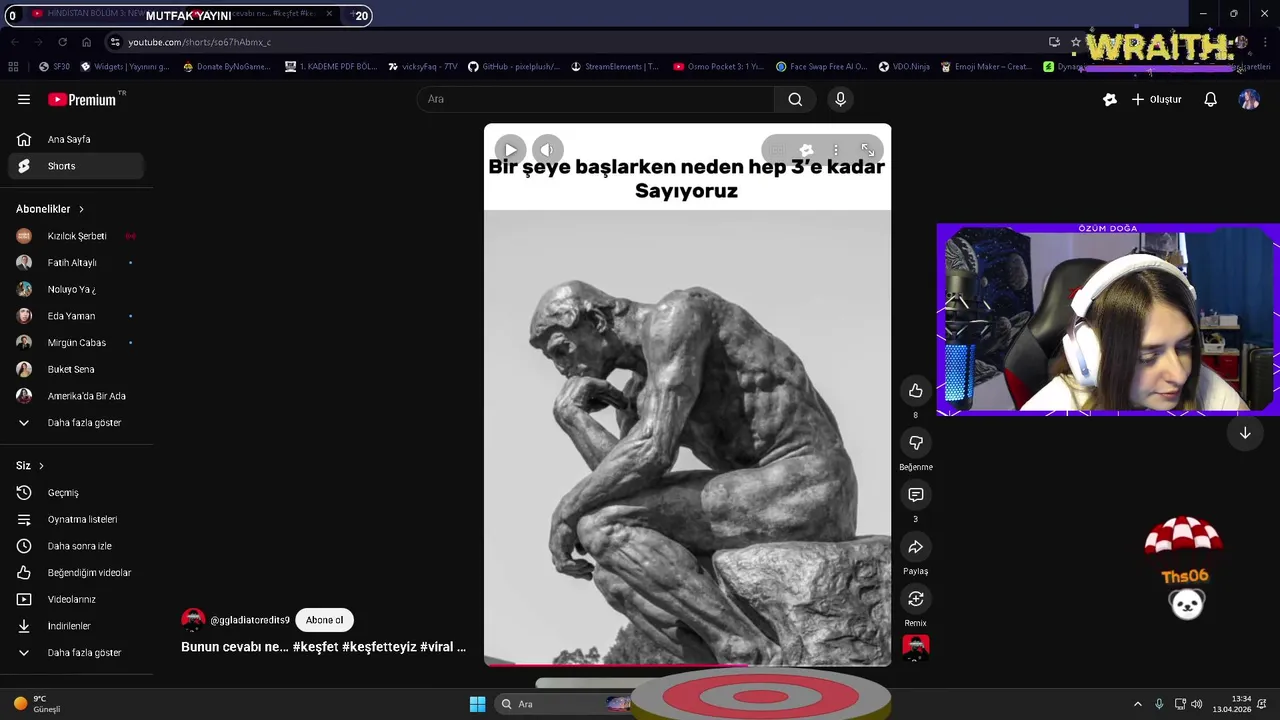1280x720 pixels.
Task: Open the Buket Sena subscription channel
Action: point(76,369)
